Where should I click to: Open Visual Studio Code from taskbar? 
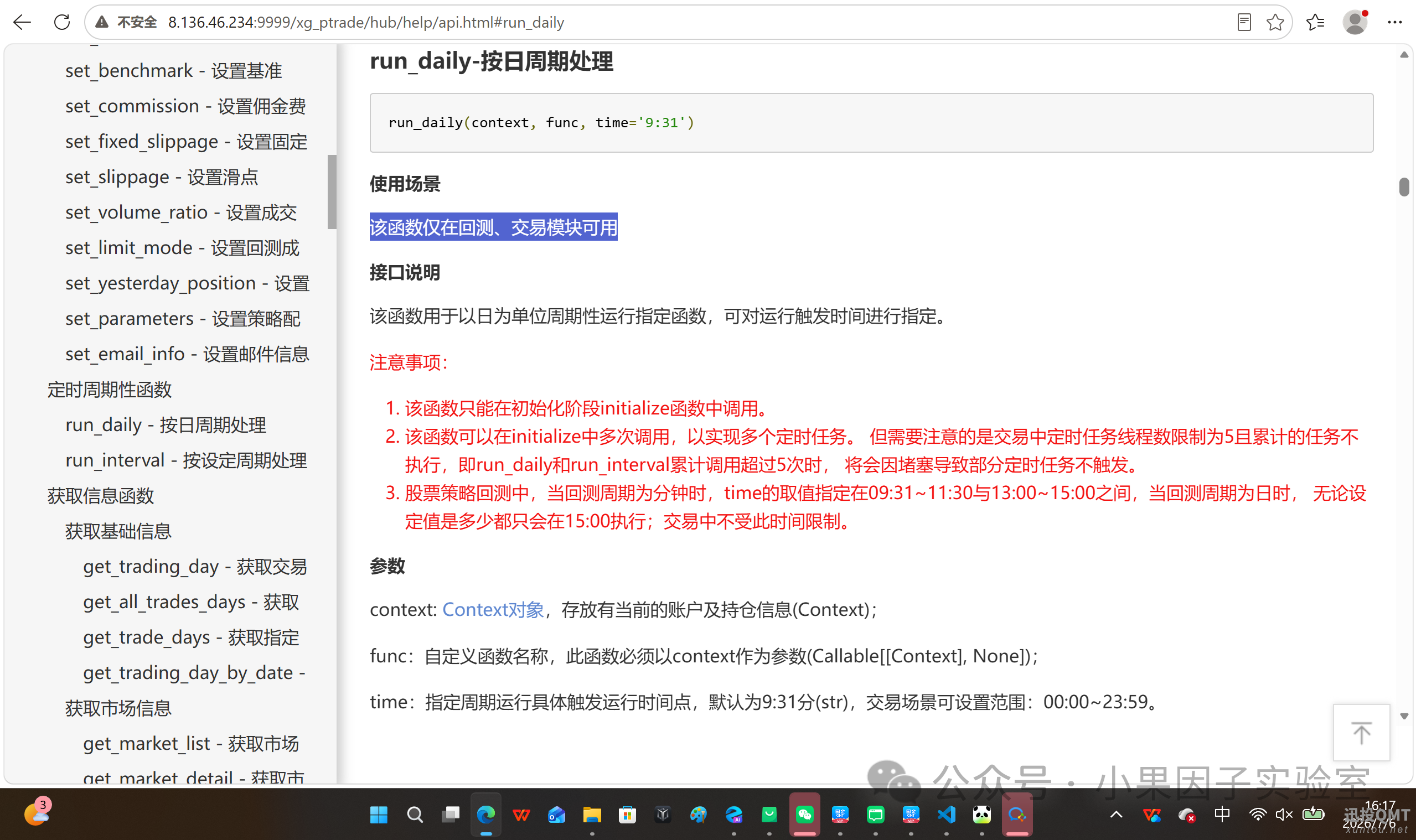946,815
